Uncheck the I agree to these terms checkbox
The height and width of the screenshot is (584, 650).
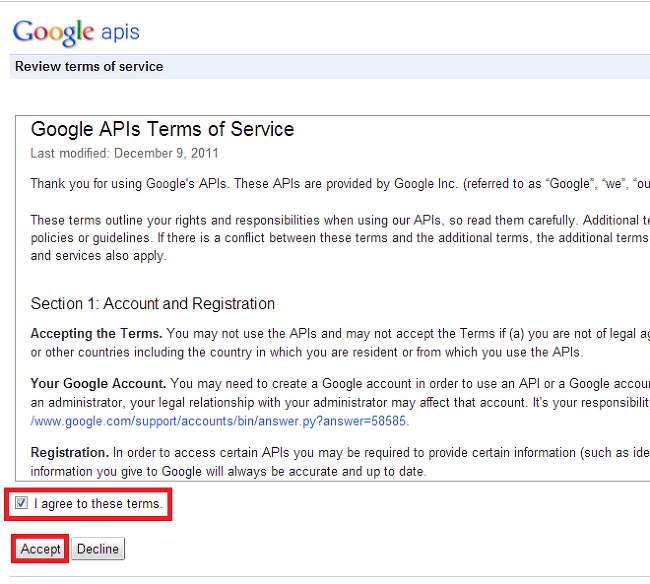[x=21, y=503]
